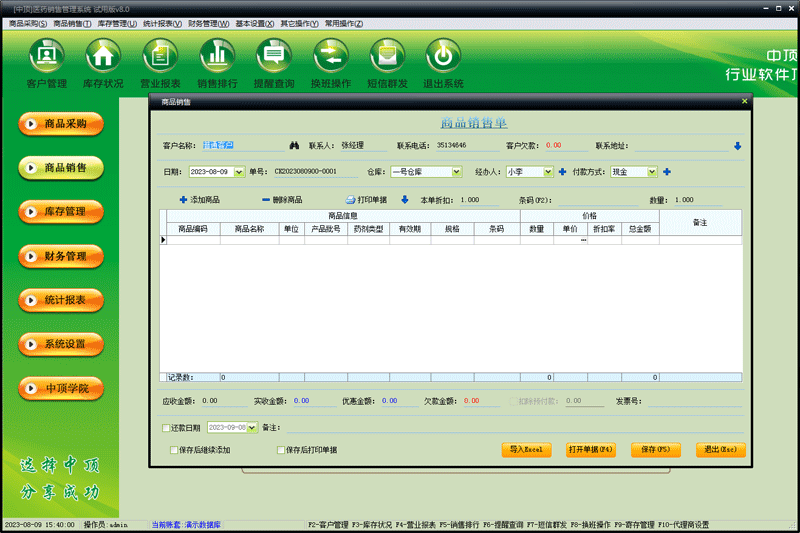The height and width of the screenshot is (533, 800).
Task: Click 总金额 column header
Action: coord(640,229)
